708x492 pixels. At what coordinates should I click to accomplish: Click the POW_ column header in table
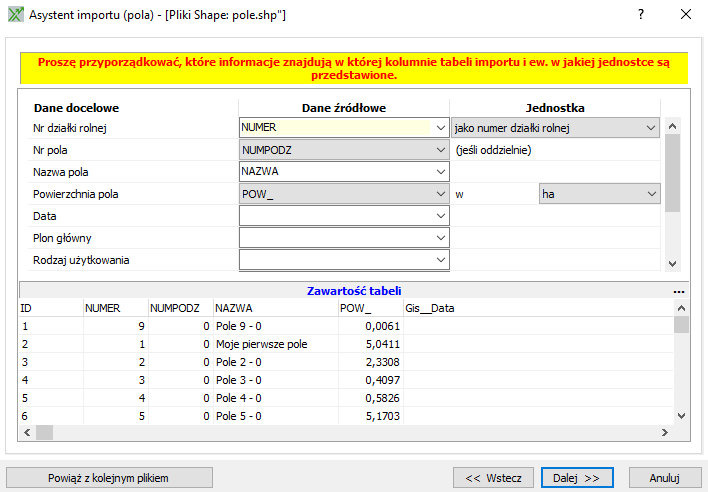point(371,308)
